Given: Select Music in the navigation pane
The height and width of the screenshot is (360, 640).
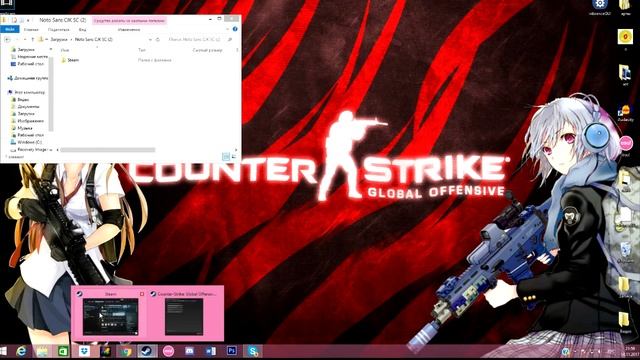Looking at the screenshot, I should tap(22, 128).
